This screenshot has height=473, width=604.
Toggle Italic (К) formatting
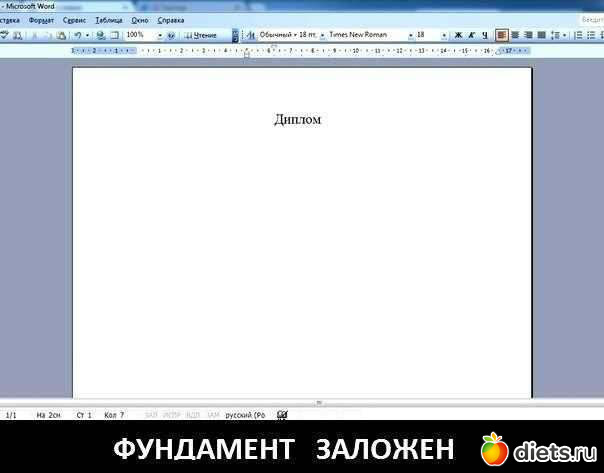(x=472, y=35)
